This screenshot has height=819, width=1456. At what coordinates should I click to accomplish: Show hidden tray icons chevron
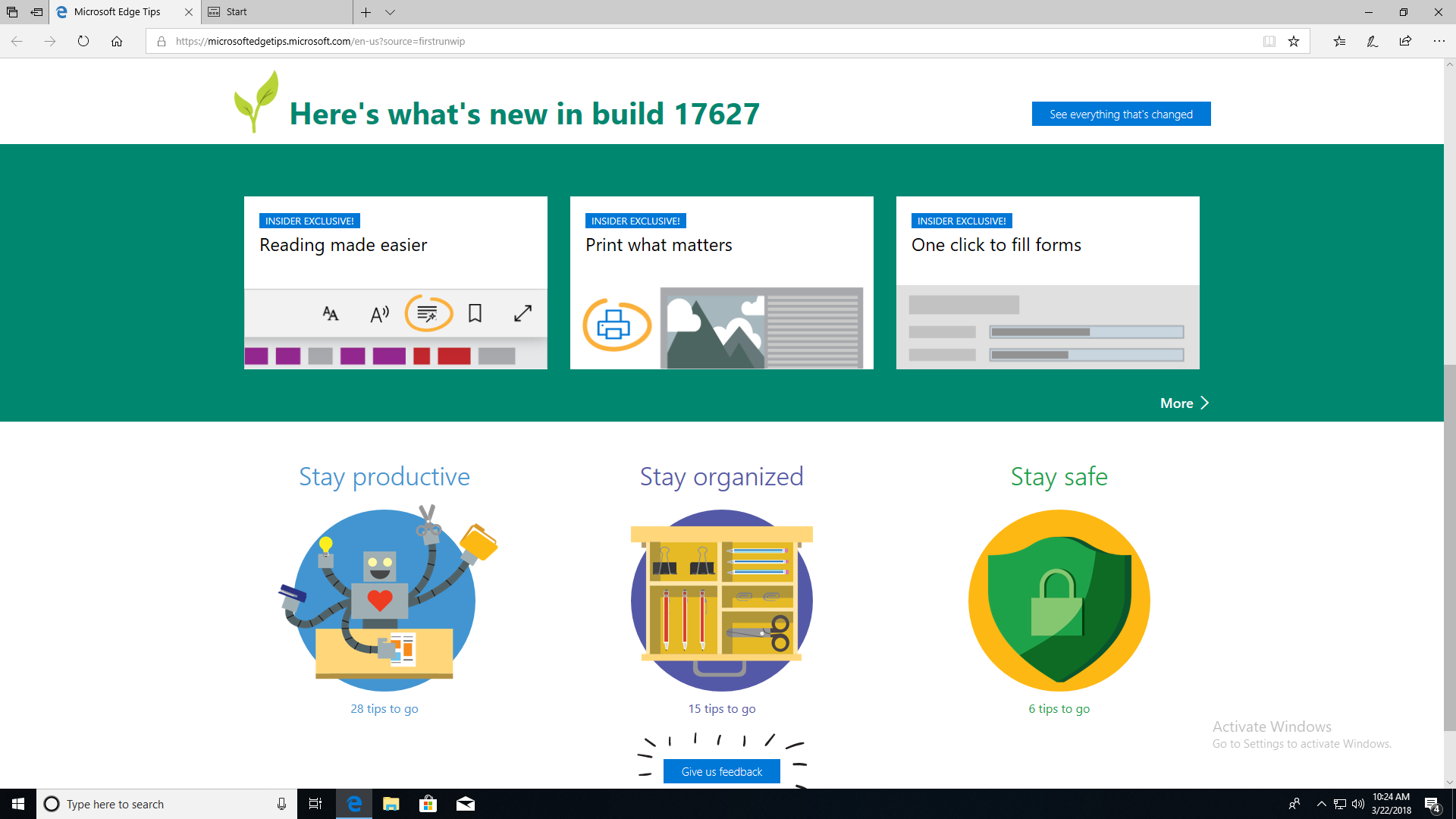click(1322, 804)
